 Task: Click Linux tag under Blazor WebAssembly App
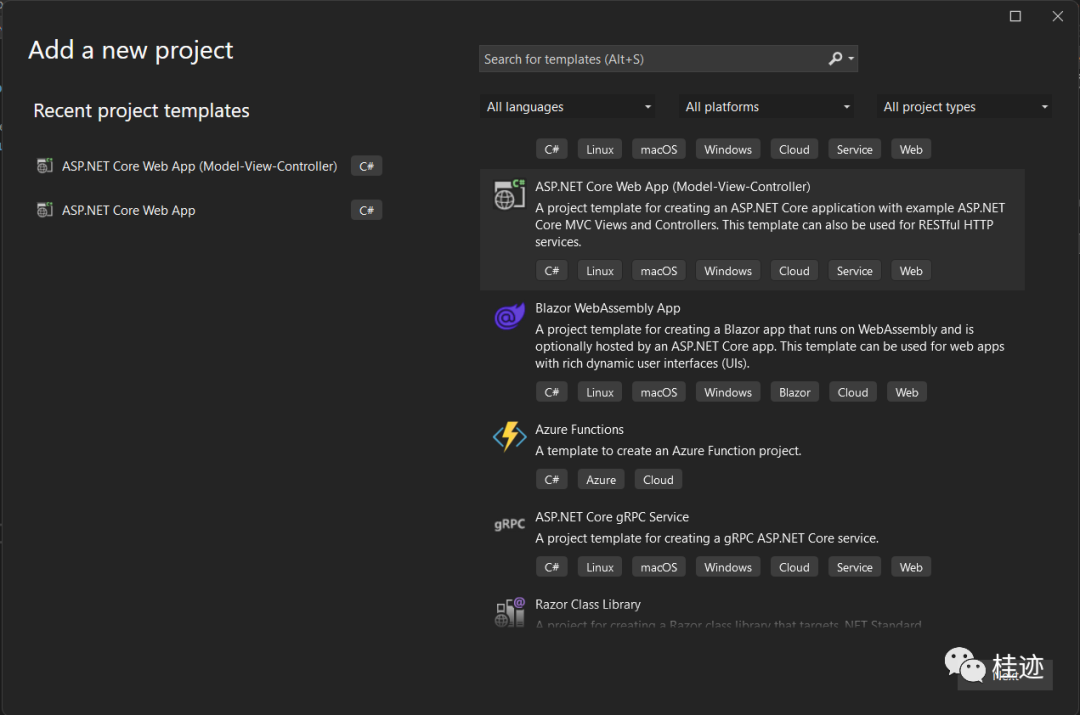tap(600, 392)
